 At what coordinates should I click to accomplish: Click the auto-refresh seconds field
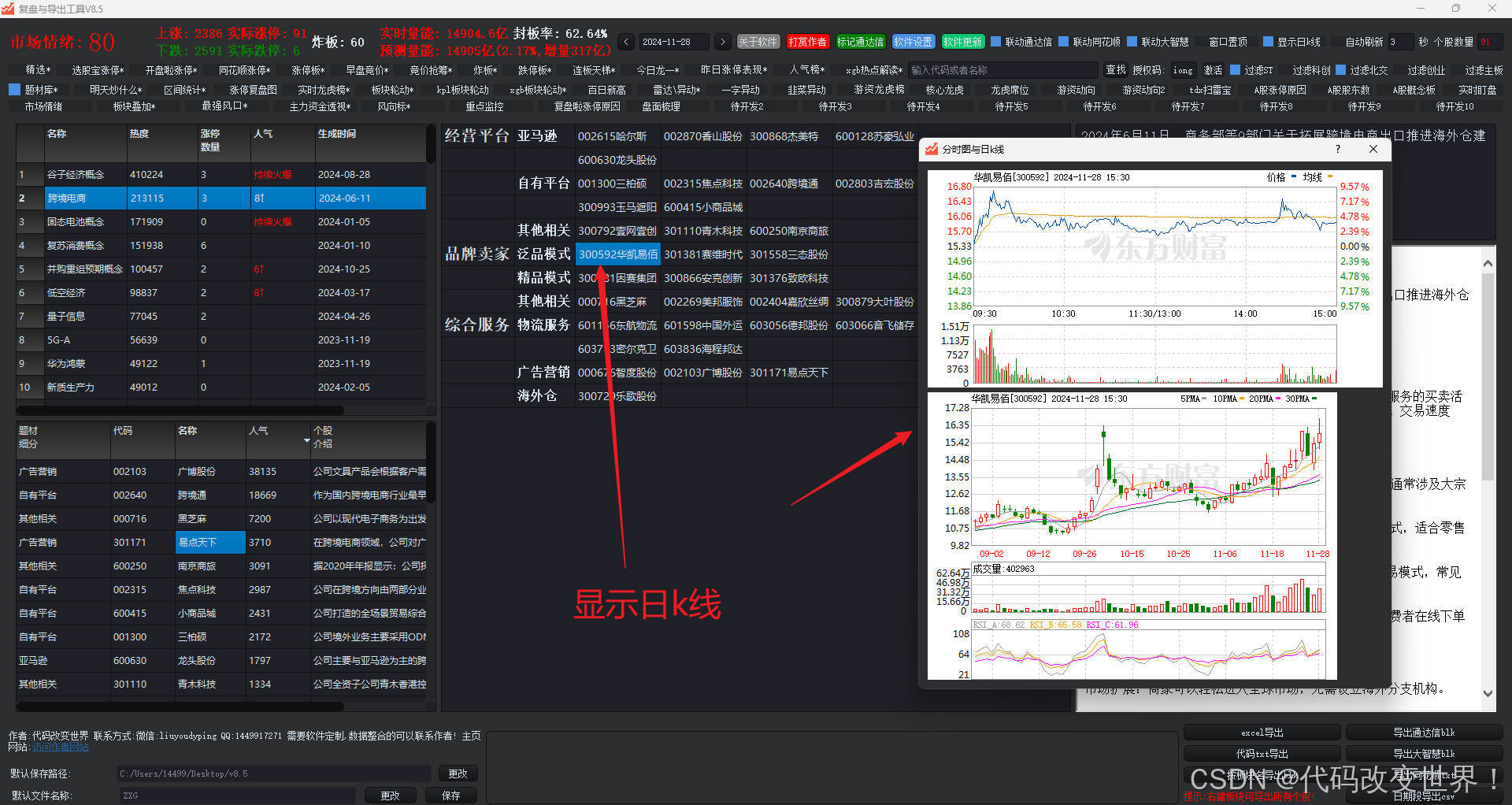1399,42
